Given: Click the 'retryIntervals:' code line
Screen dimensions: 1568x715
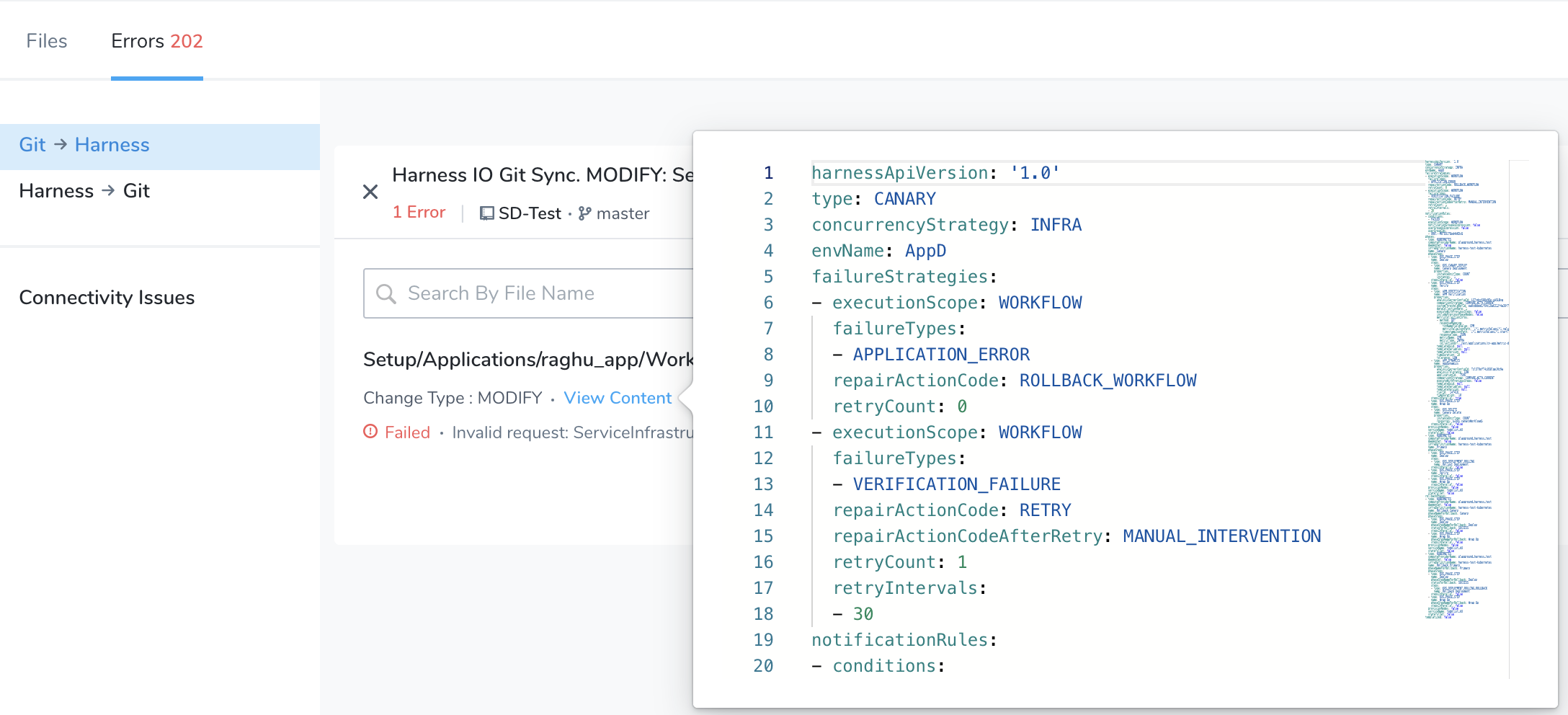Looking at the screenshot, I should (x=909, y=588).
